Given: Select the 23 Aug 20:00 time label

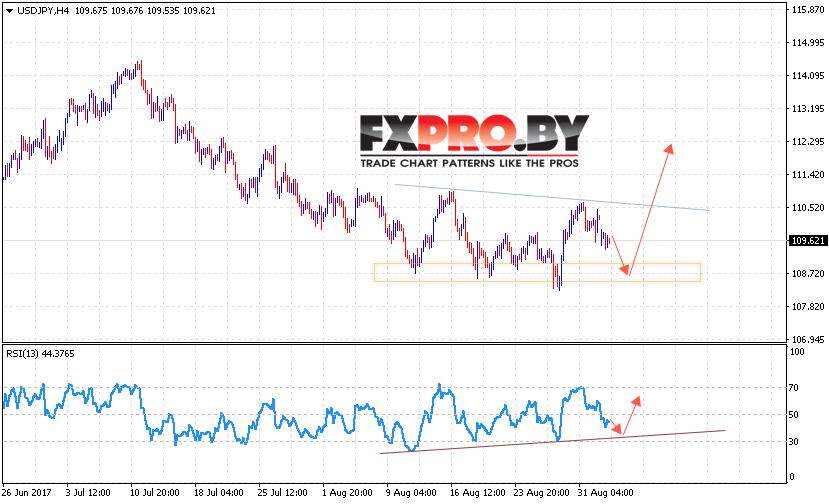Looking at the screenshot, I should tap(541, 493).
